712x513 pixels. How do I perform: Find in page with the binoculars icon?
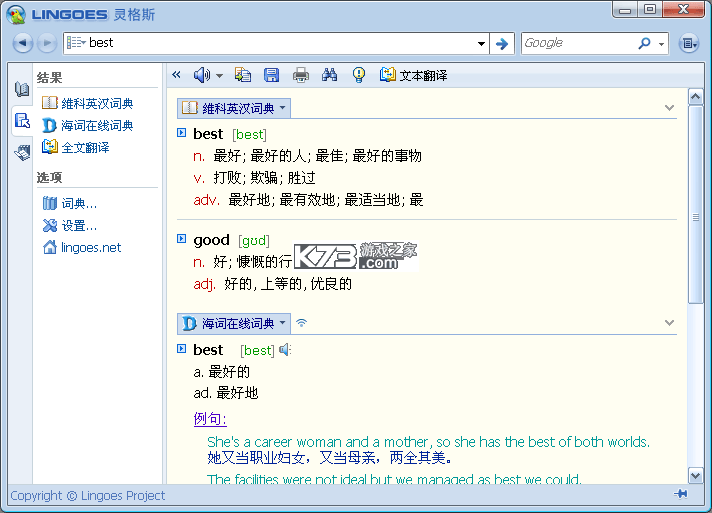coord(329,75)
